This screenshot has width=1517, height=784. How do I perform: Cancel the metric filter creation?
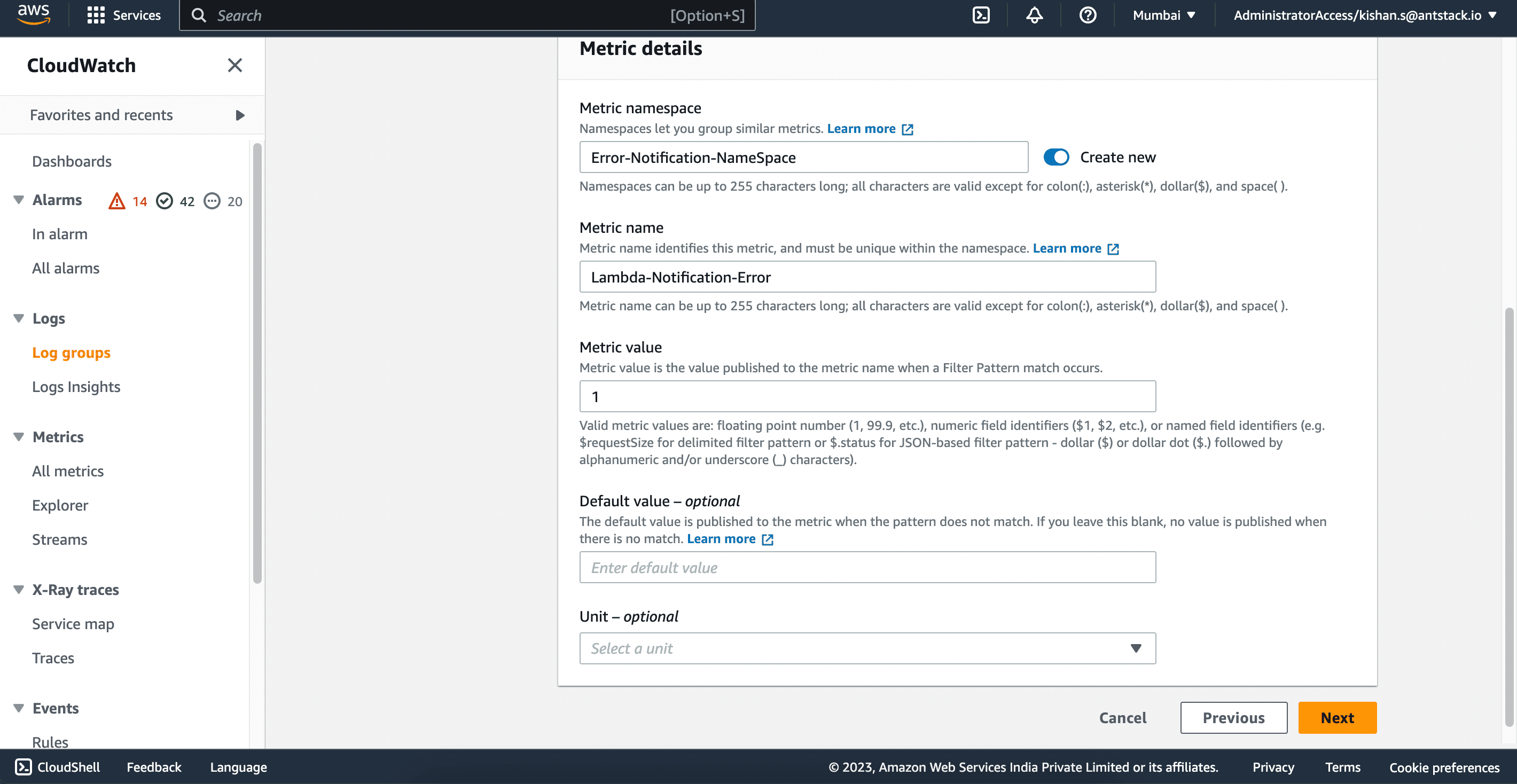click(x=1122, y=718)
